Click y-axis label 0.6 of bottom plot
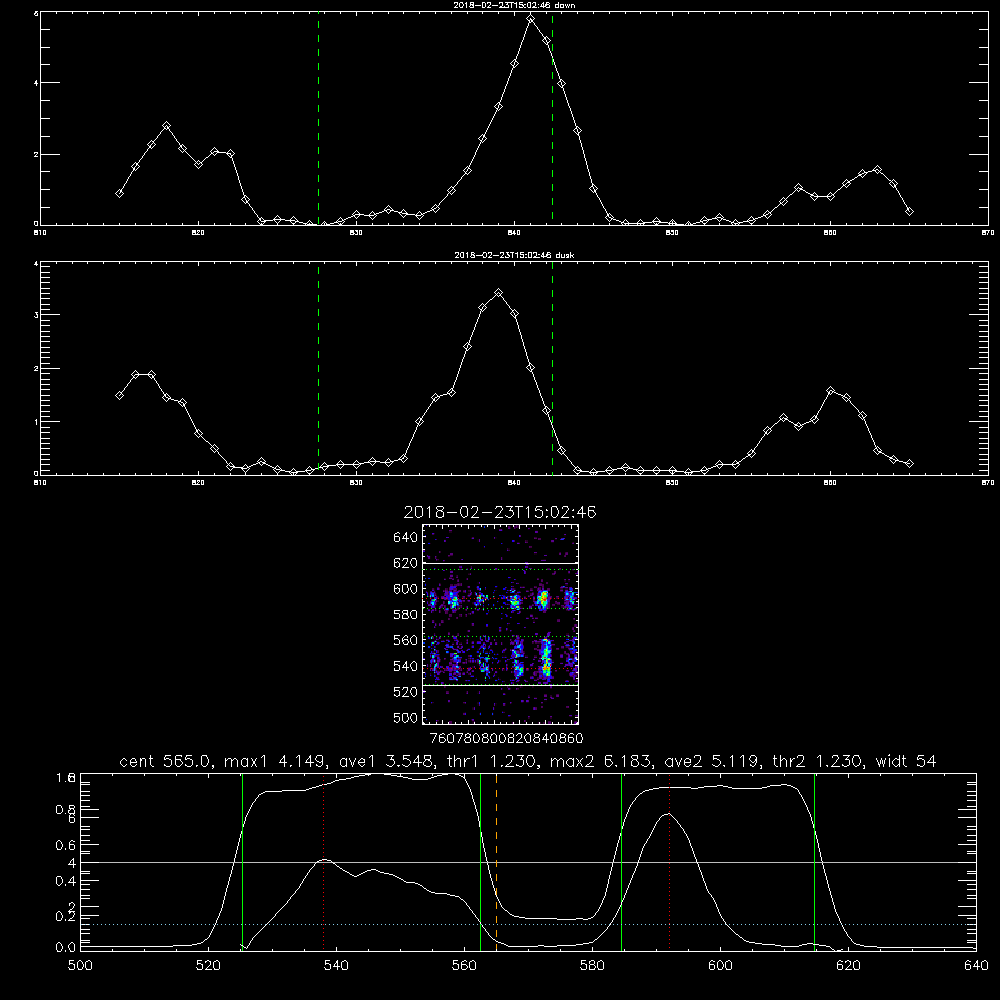Screen dimensions: 1000x1000 66,845
